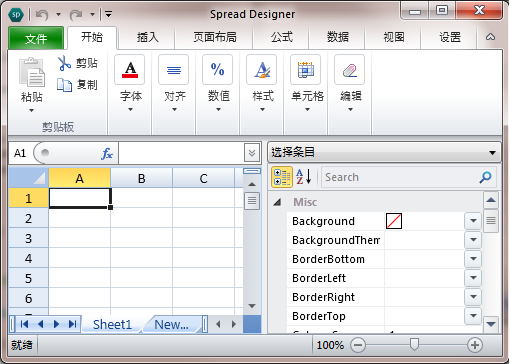
Task: Click the New... sheet tab
Action: click(171, 324)
